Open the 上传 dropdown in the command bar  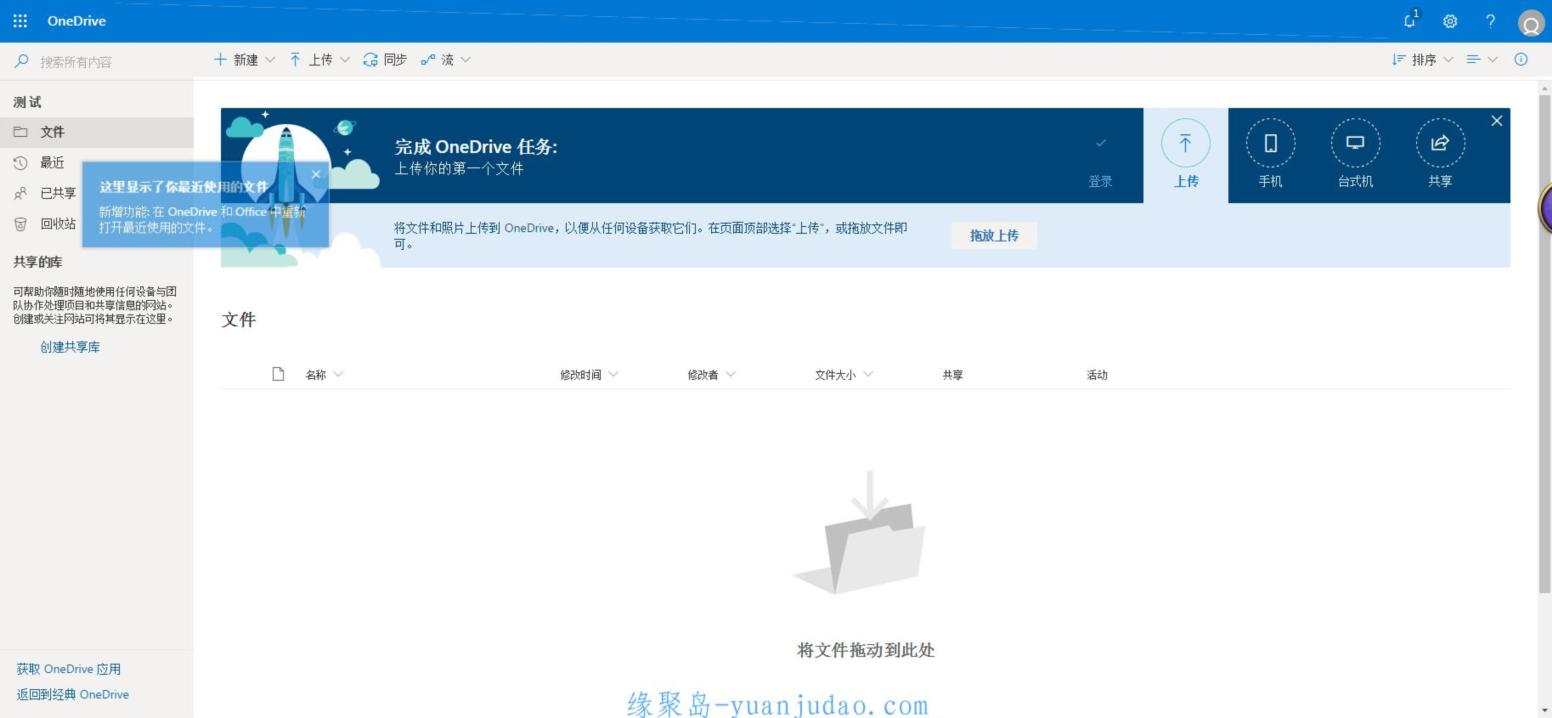pos(320,60)
